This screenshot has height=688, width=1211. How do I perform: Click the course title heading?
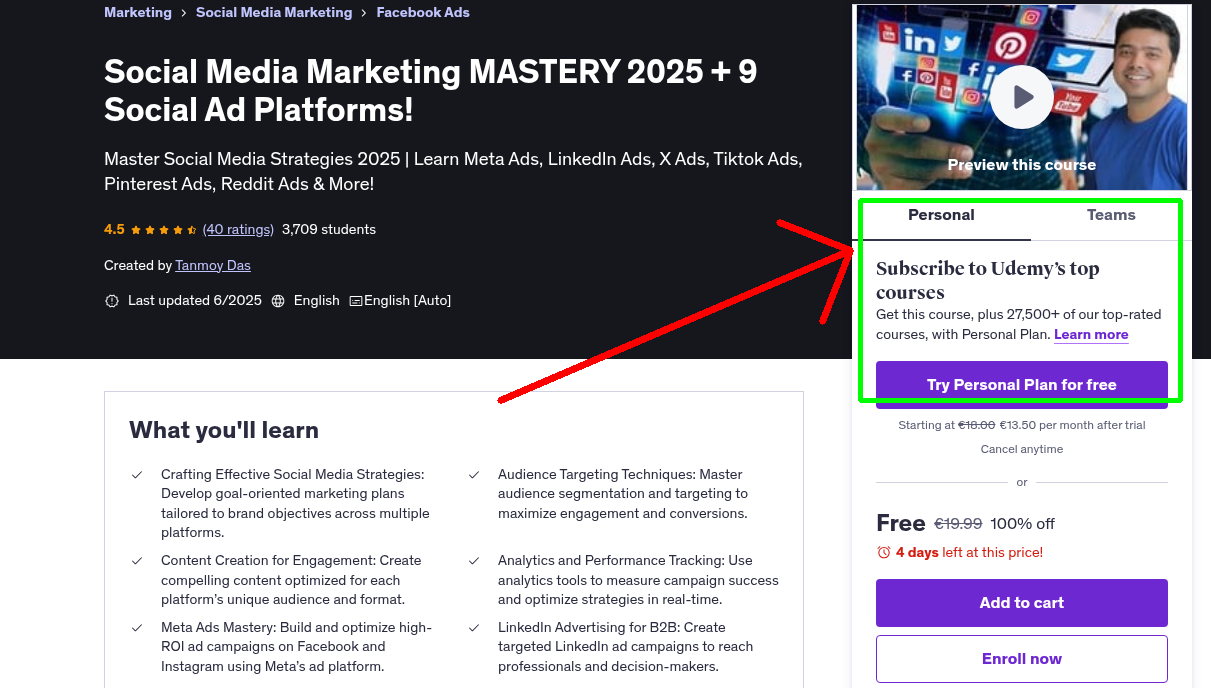coord(431,90)
